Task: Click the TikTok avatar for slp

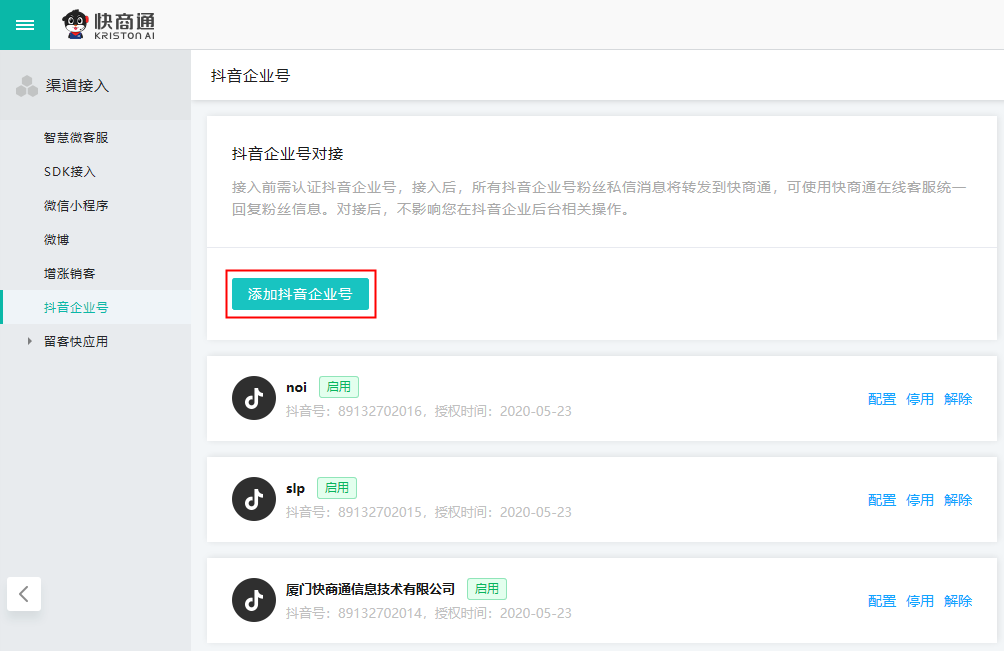Action: (254, 499)
